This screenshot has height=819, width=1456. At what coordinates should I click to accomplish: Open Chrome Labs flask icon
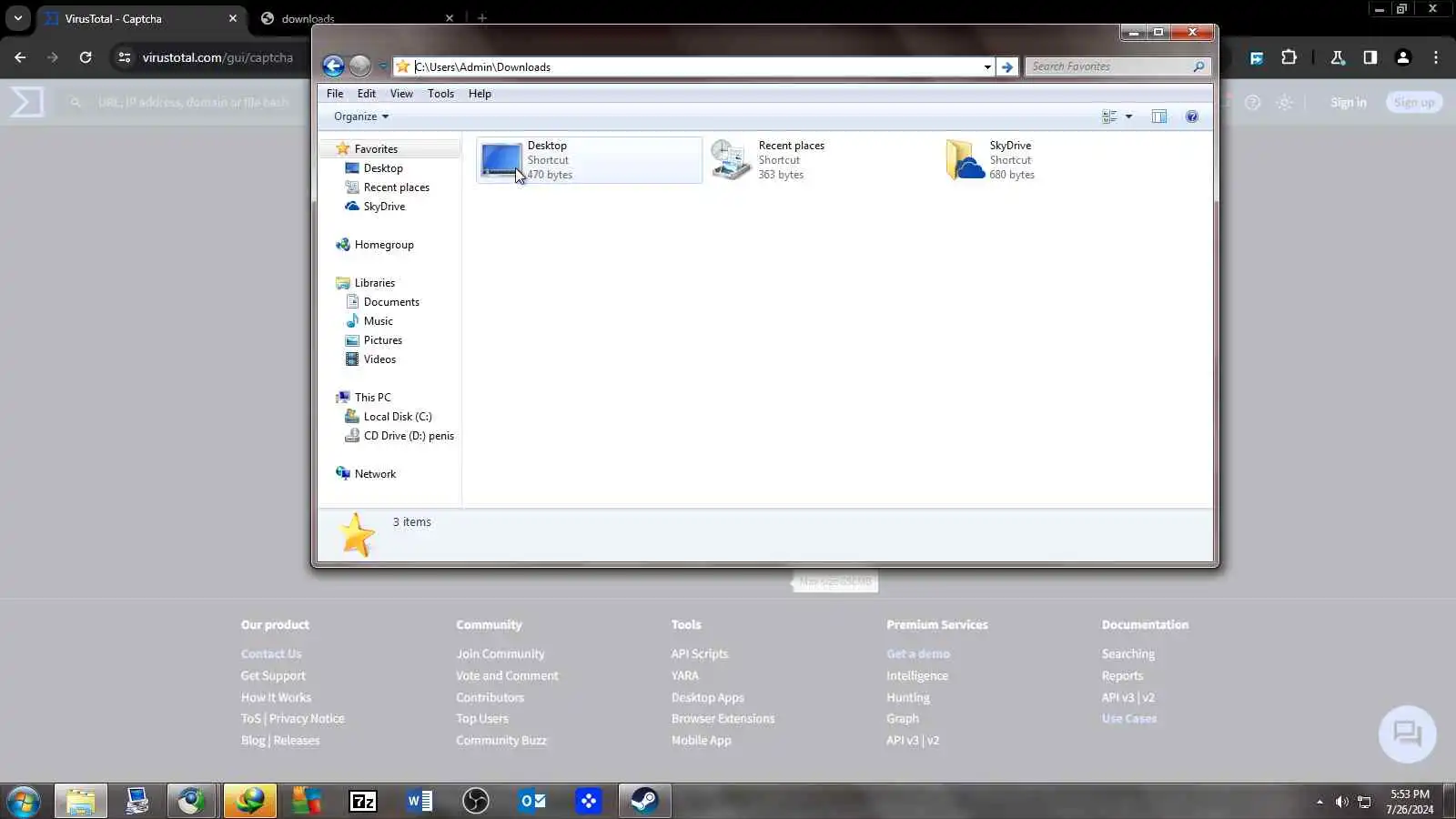click(1338, 57)
